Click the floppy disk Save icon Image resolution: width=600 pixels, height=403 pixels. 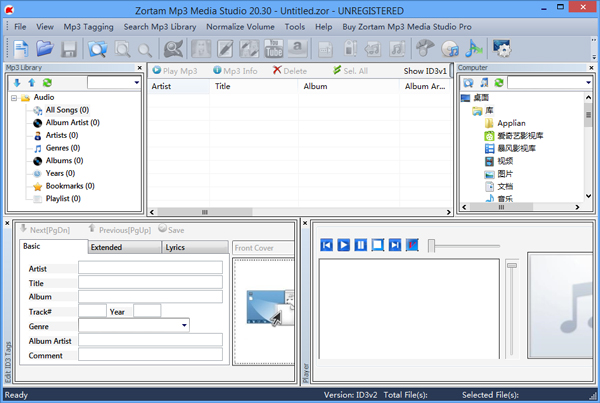[69, 49]
